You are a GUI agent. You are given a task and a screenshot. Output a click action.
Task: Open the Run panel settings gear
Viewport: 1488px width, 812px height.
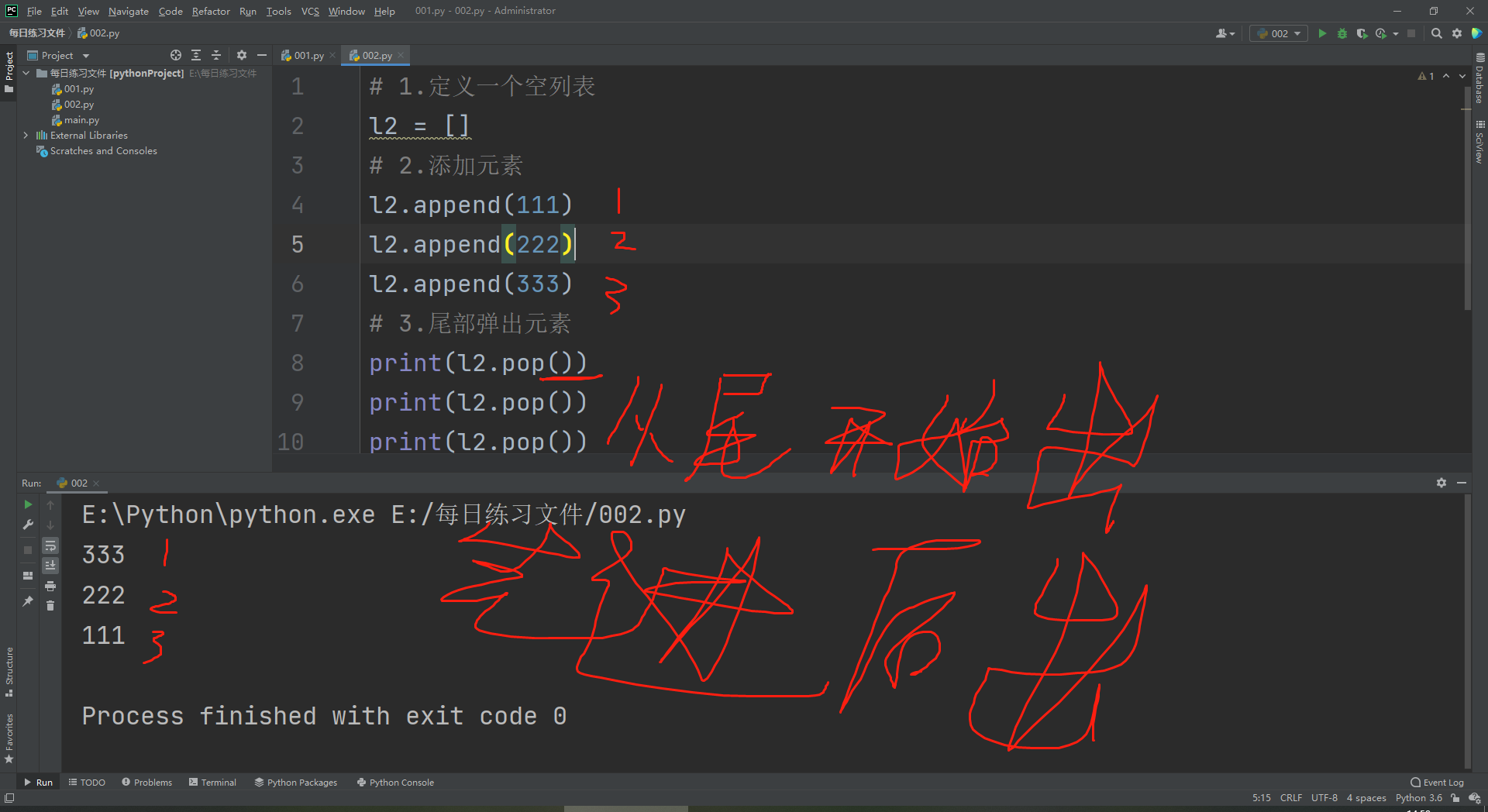(x=1441, y=483)
